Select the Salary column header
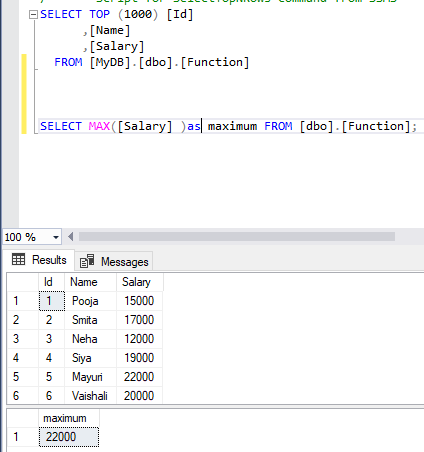Image resolution: width=424 pixels, height=452 pixels. pos(140,282)
